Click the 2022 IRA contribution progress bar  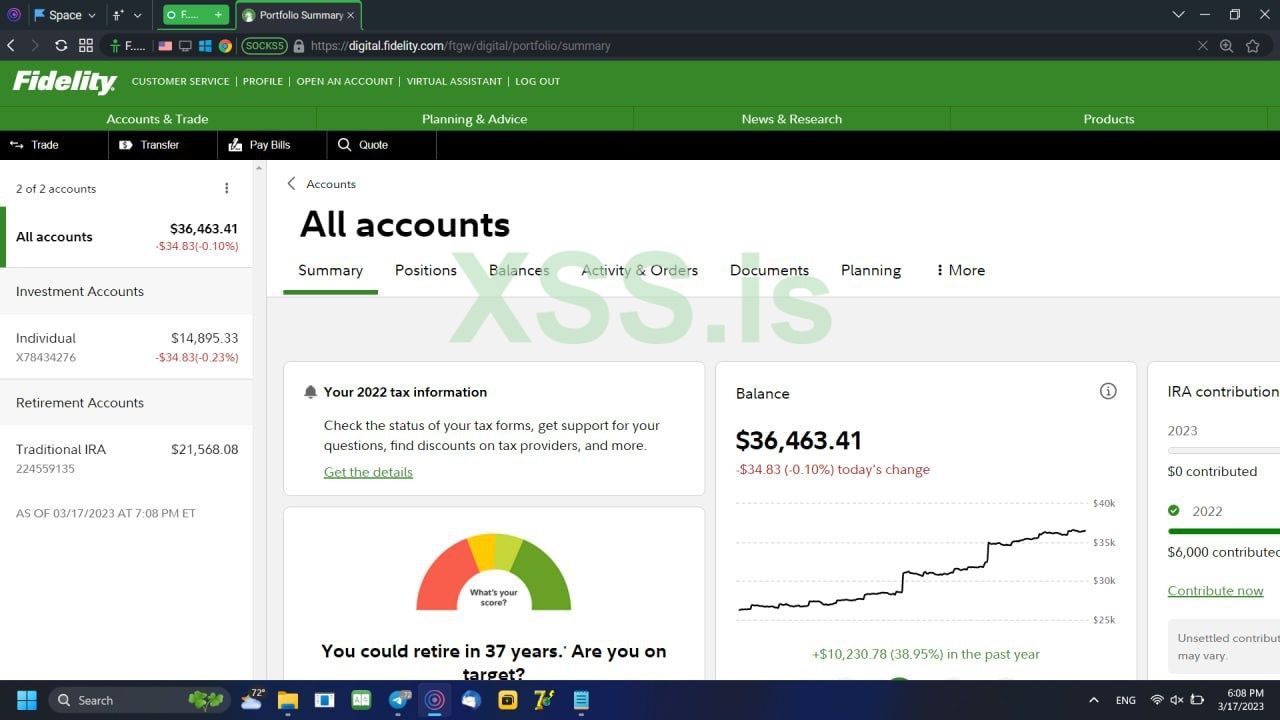pyautogui.click(x=1223, y=531)
